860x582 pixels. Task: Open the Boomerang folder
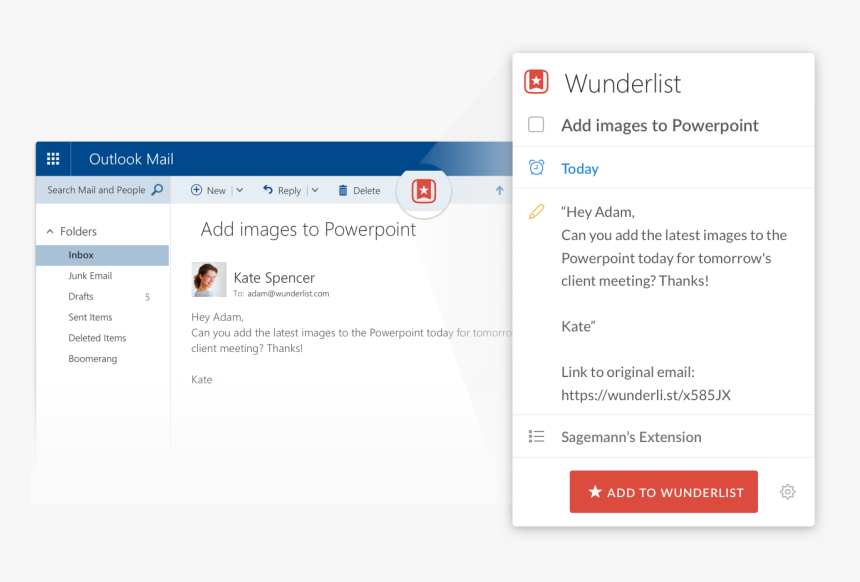pos(93,359)
